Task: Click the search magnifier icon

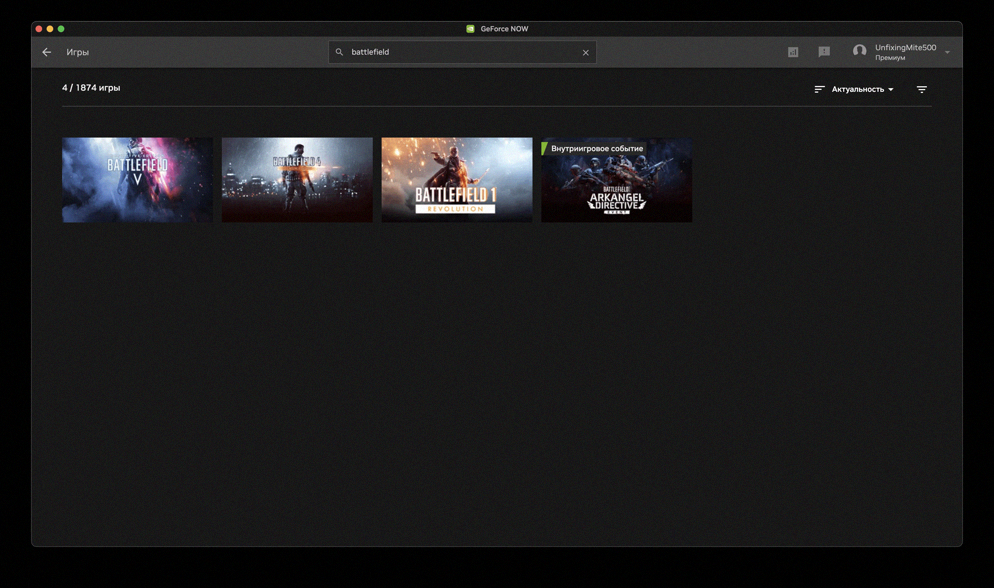Action: coord(339,52)
